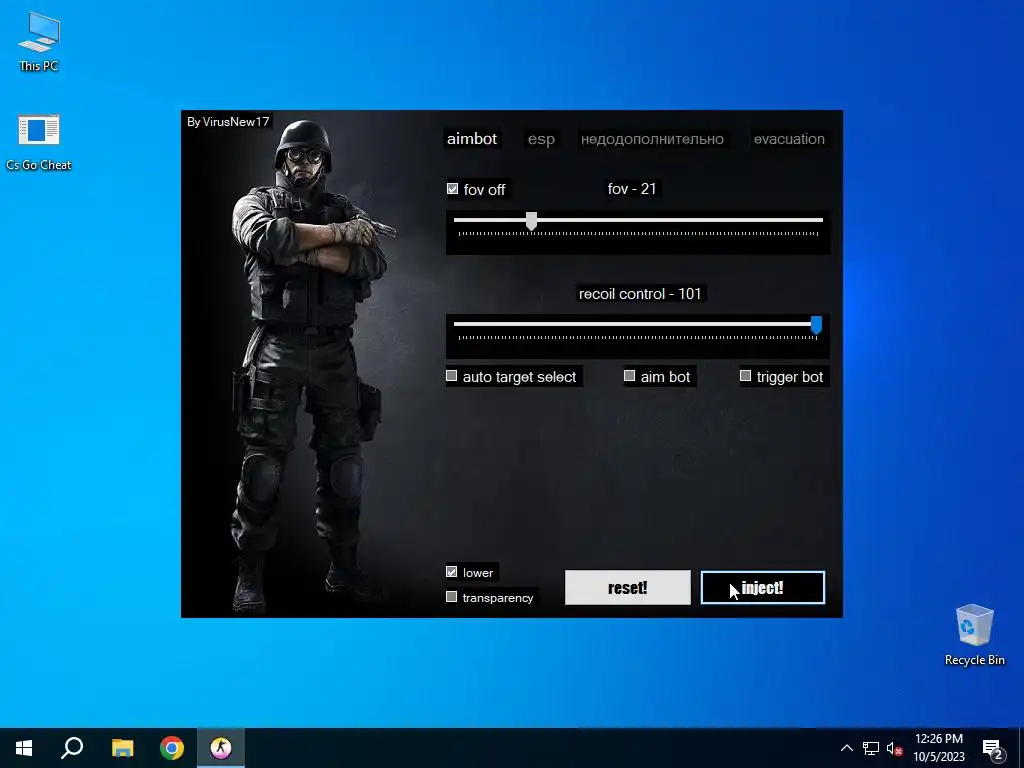Select the Recycle Bin desktop icon
1024x768 pixels.
pyautogui.click(x=974, y=635)
